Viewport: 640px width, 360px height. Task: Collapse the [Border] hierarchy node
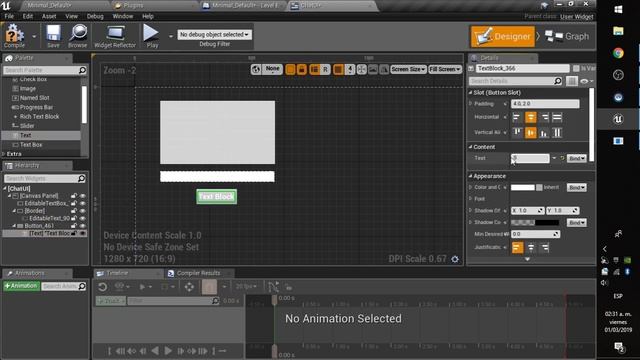click(14, 211)
